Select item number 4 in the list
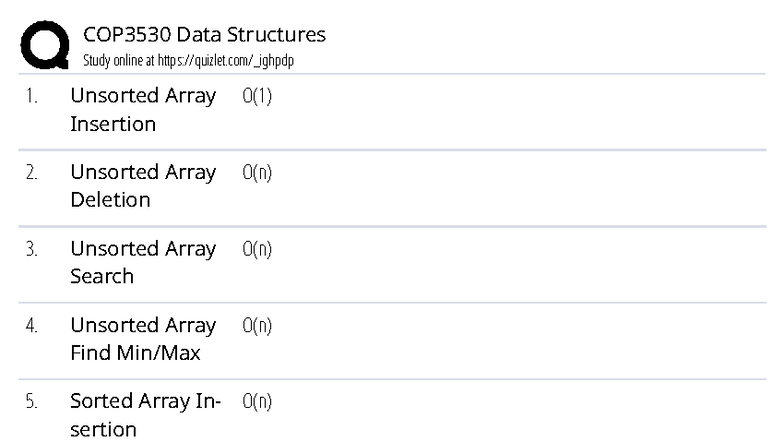Viewport: 784px width, 441px height. [x=31, y=326]
